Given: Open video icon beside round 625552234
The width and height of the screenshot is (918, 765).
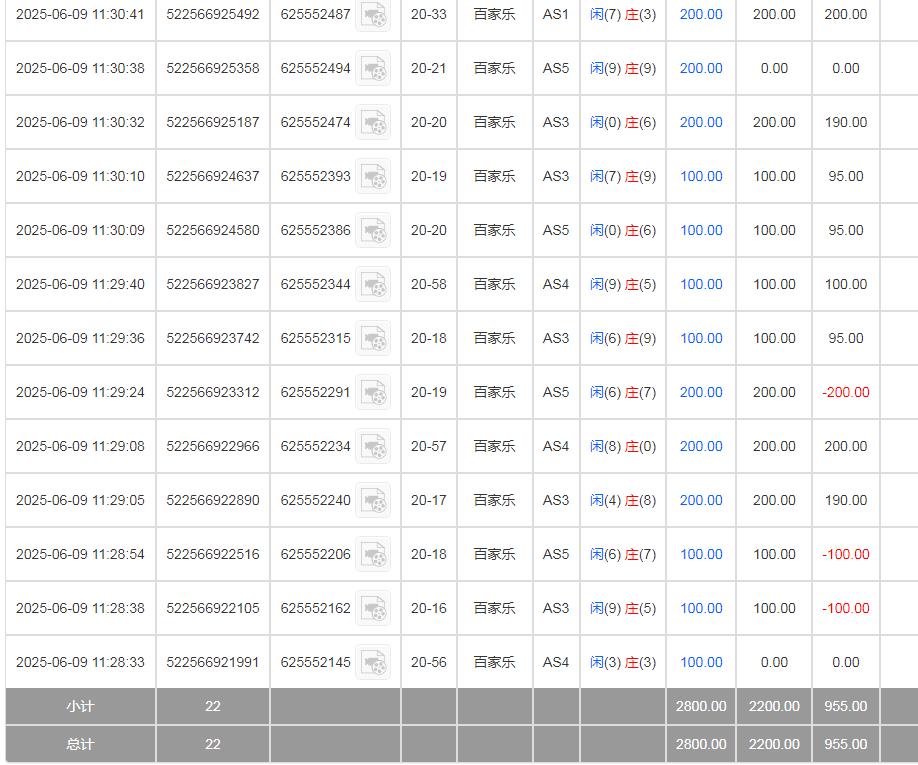Looking at the screenshot, I should [374, 447].
